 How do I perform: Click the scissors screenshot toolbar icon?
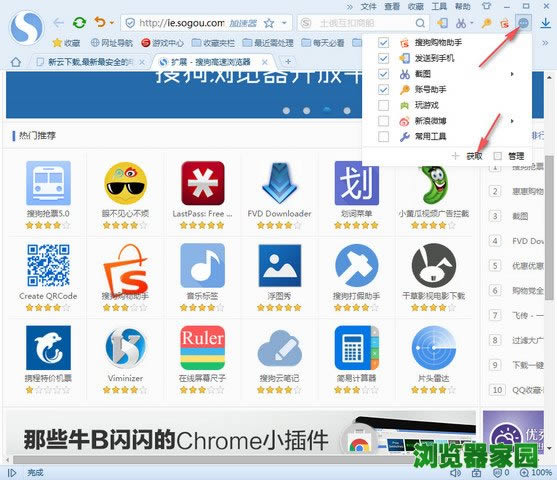tap(461, 23)
